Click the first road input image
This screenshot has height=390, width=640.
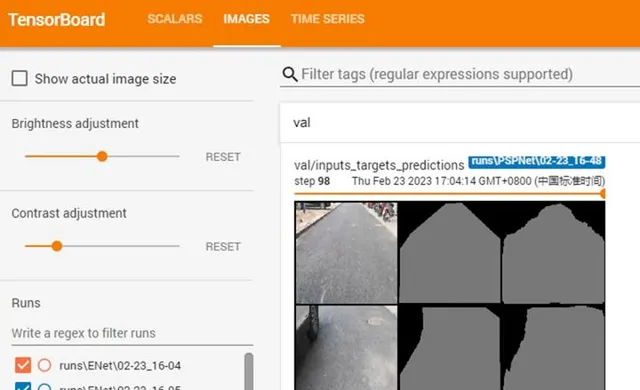click(x=346, y=253)
